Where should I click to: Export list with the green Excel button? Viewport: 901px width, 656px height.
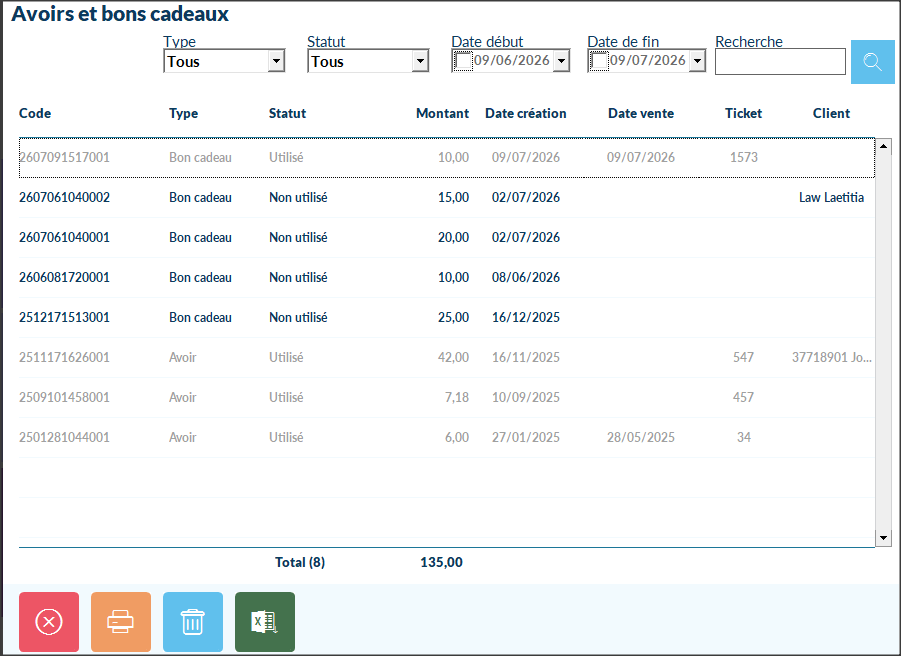(265, 622)
